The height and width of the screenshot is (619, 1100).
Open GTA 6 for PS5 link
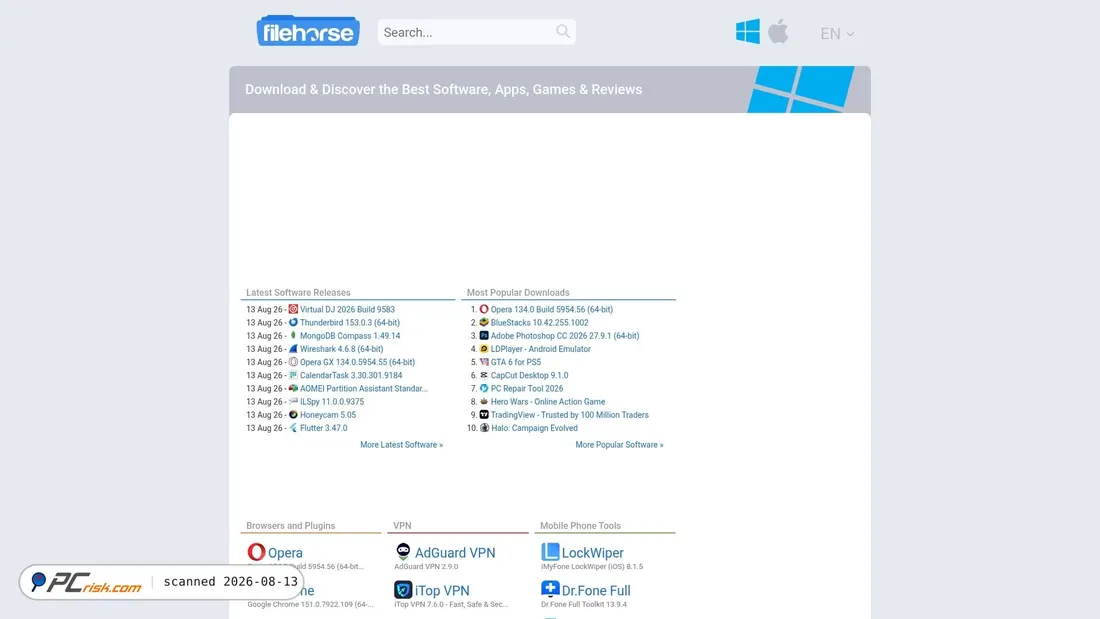[516, 362]
